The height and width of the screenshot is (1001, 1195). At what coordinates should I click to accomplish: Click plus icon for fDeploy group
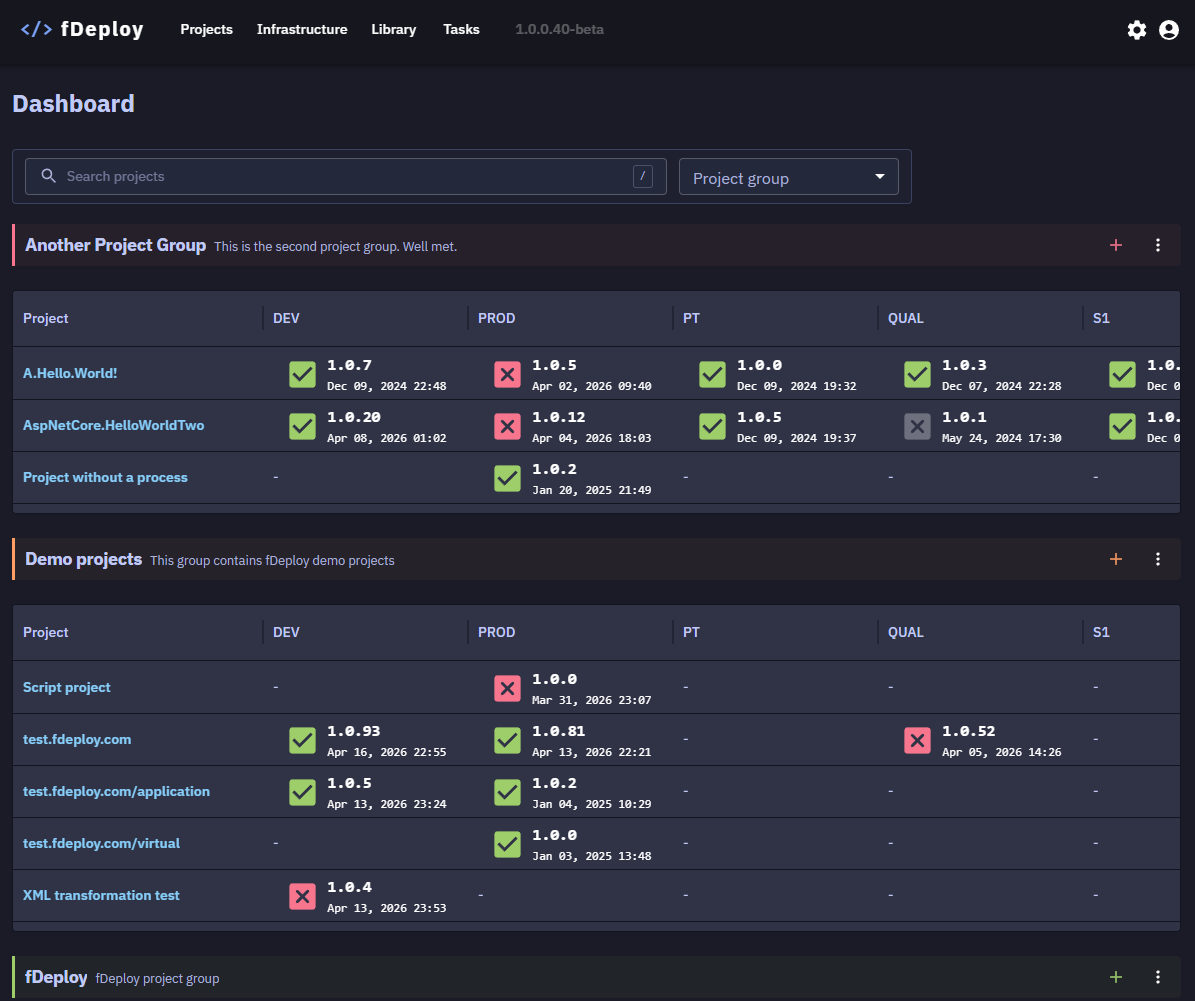(1116, 977)
